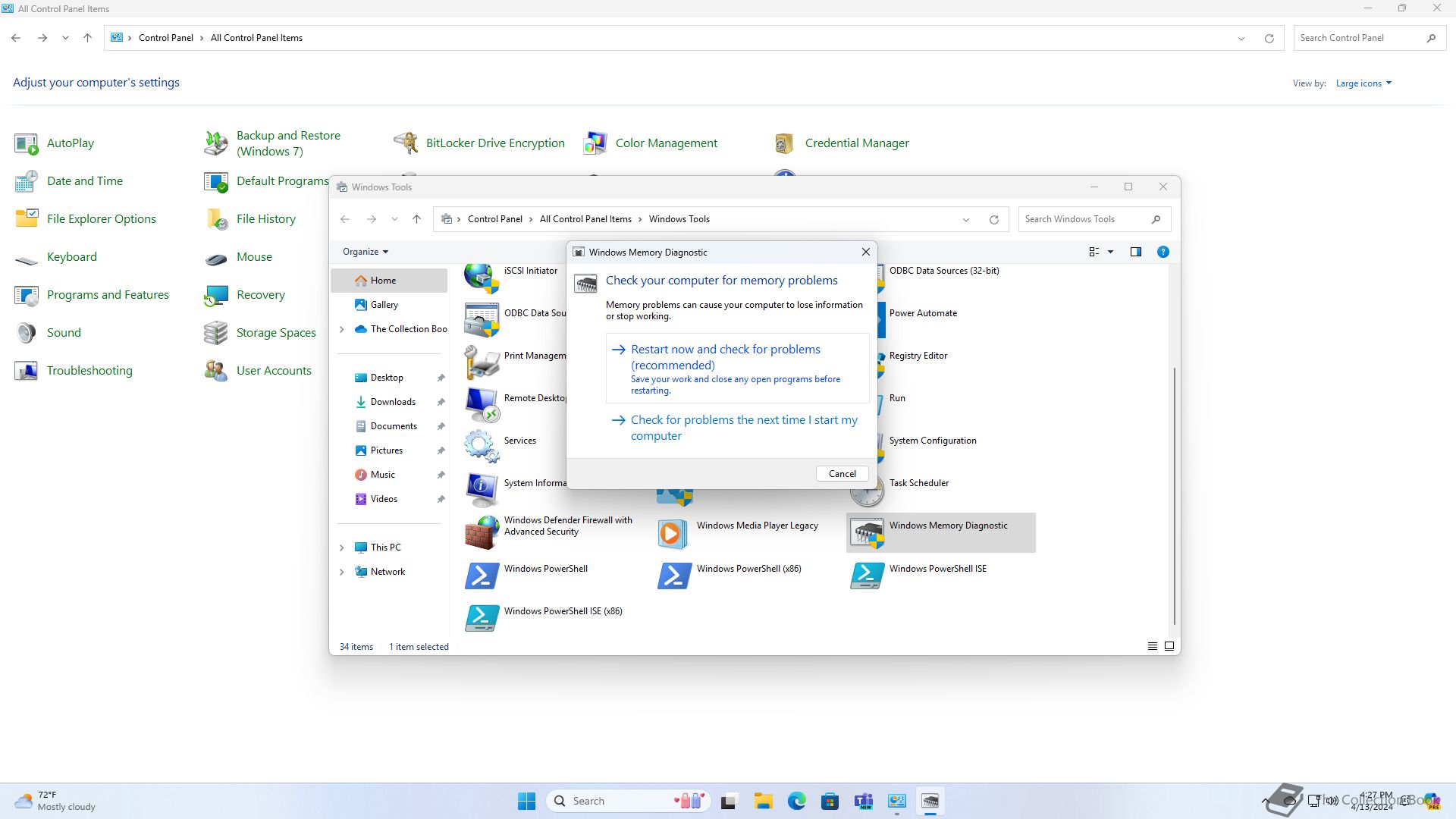Open Windows Tools address bar history dropdown
Image resolution: width=1456 pixels, height=819 pixels.
966,219
